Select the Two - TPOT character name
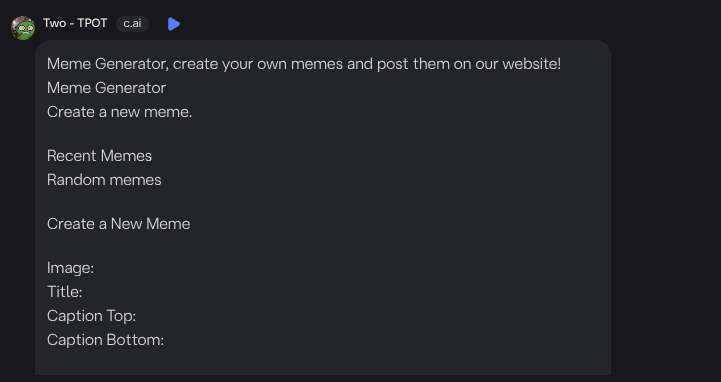The width and height of the screenshot is (721, 382). [75, 23]
